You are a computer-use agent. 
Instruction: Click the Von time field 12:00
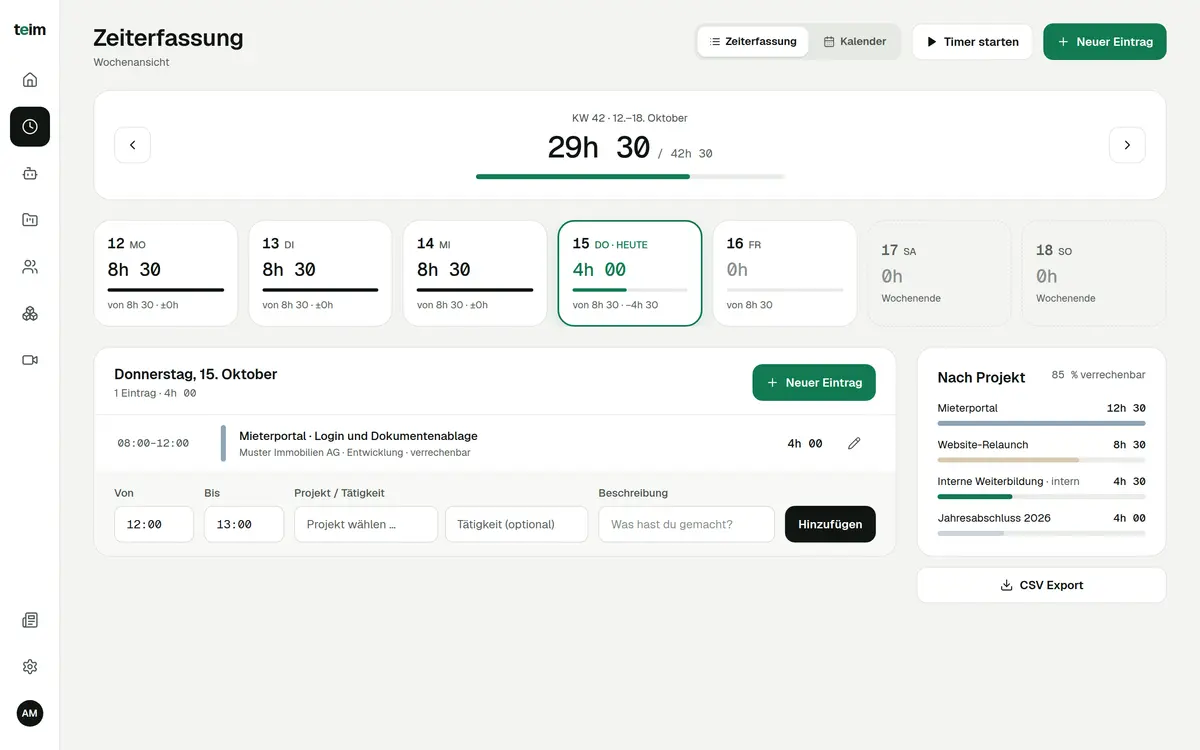[154, 524]
